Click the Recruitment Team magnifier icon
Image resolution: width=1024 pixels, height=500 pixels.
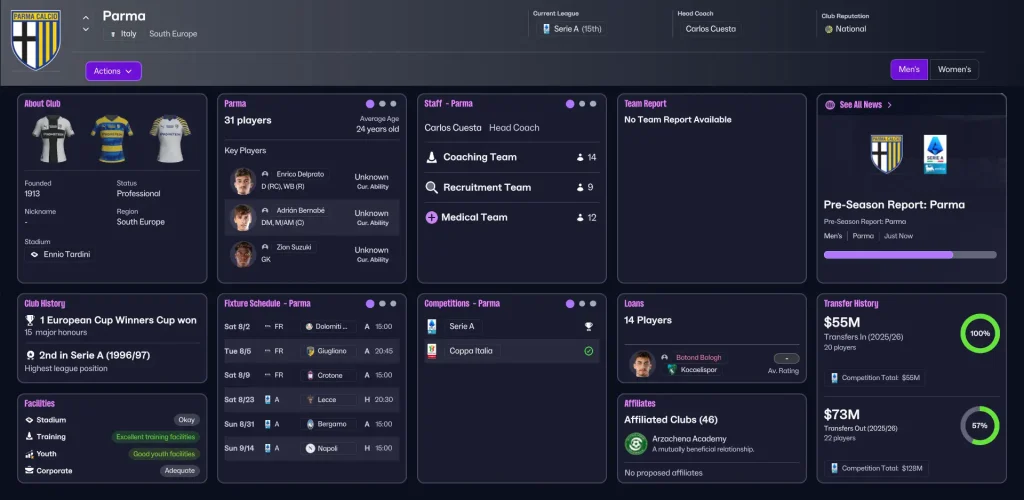click(431, 187)
